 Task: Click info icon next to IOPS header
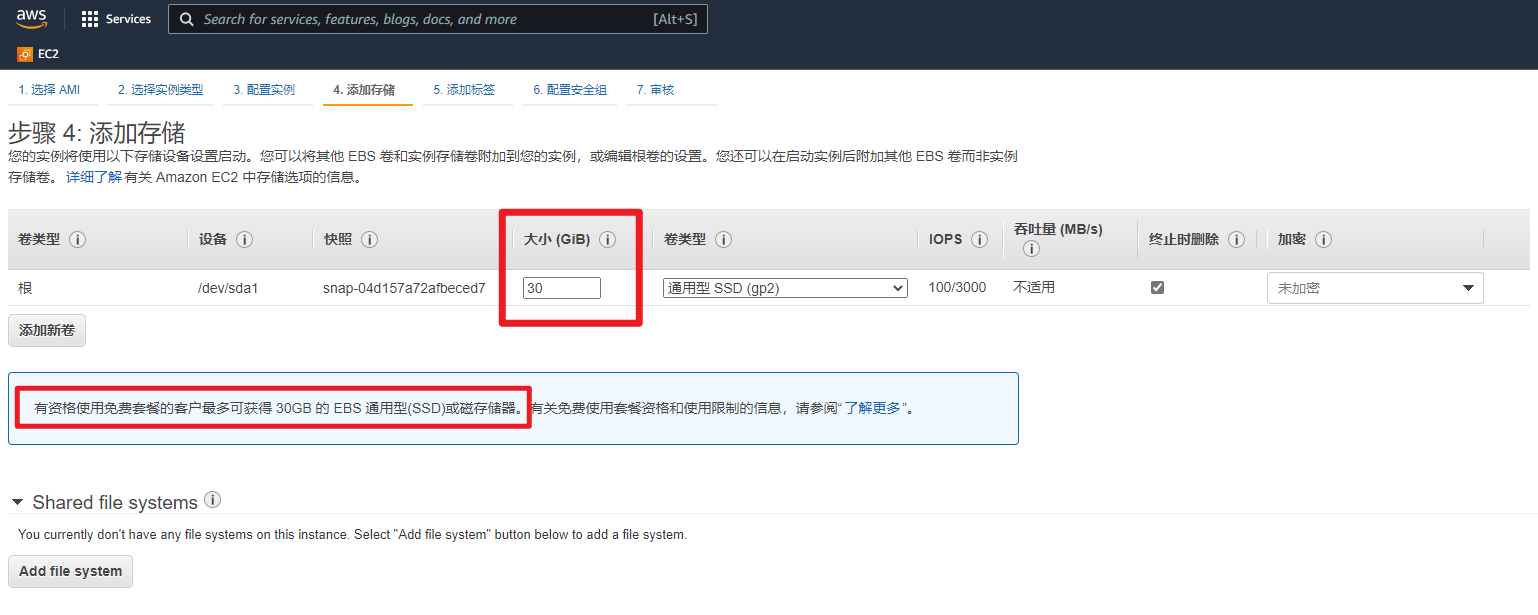click(x=980, y=240)
